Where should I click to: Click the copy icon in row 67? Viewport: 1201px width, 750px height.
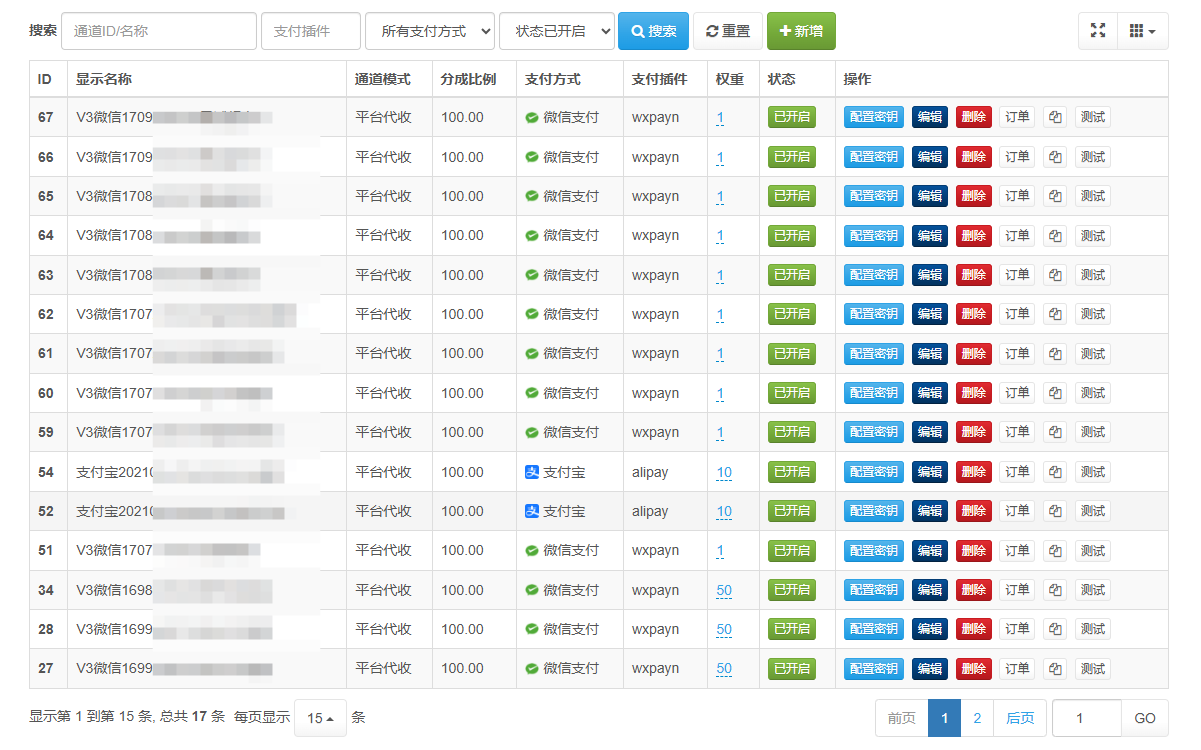pyautogui.click(x=1055, y=117)
